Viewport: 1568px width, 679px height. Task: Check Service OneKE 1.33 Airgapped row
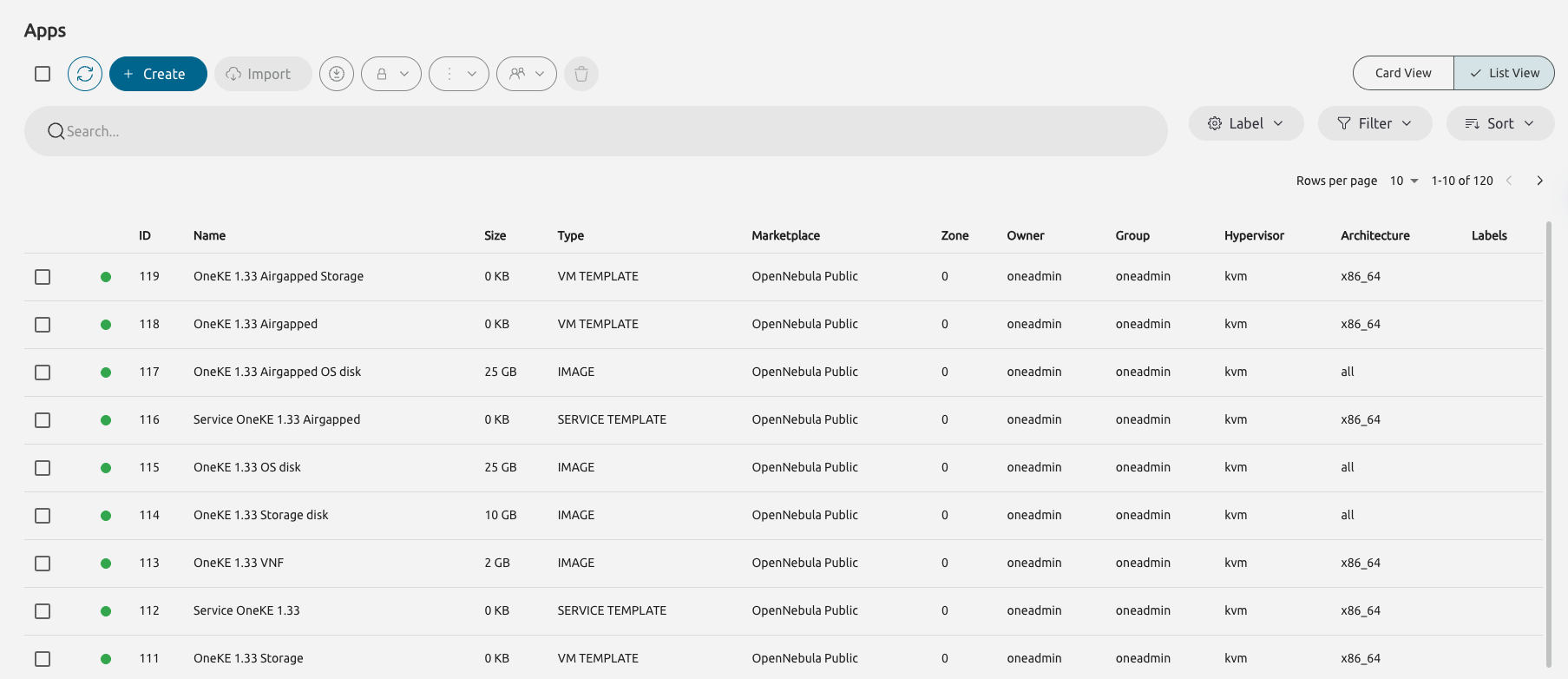click(43, 420)
